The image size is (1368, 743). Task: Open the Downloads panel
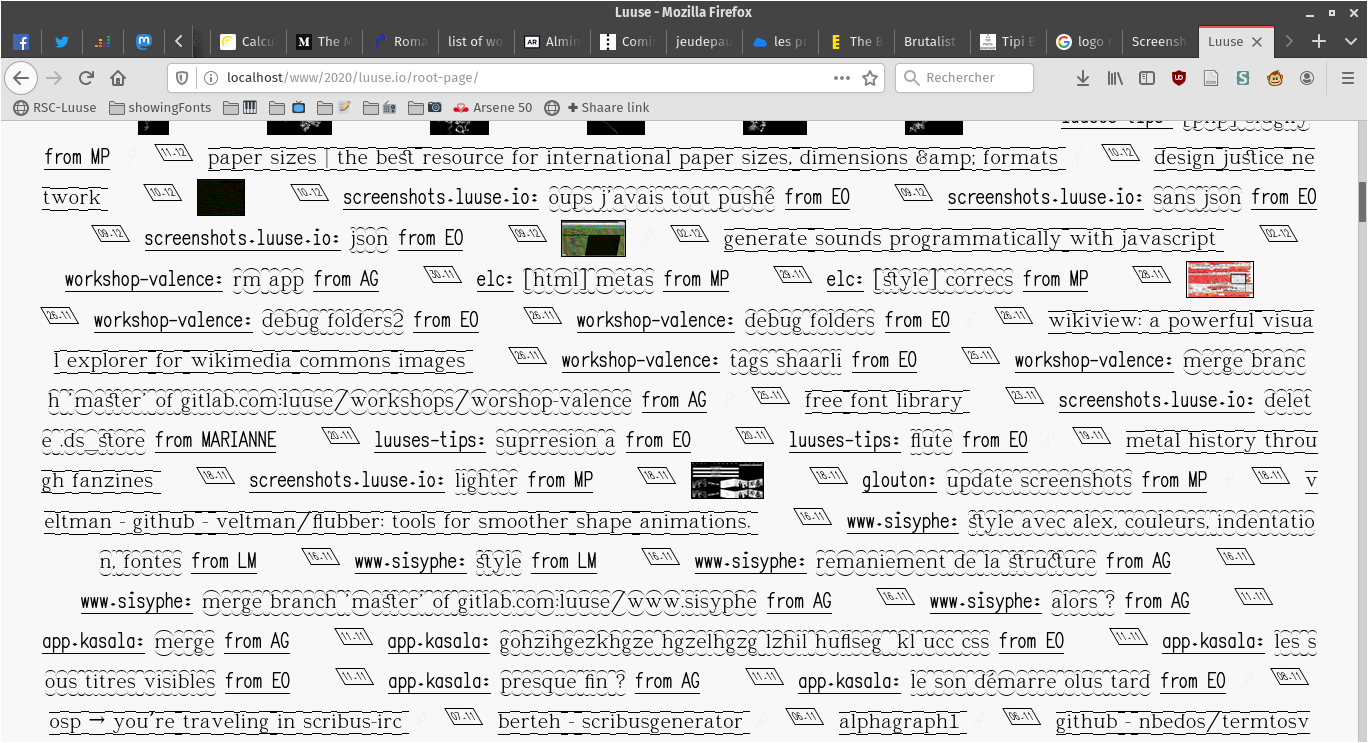pos(1083,78)
